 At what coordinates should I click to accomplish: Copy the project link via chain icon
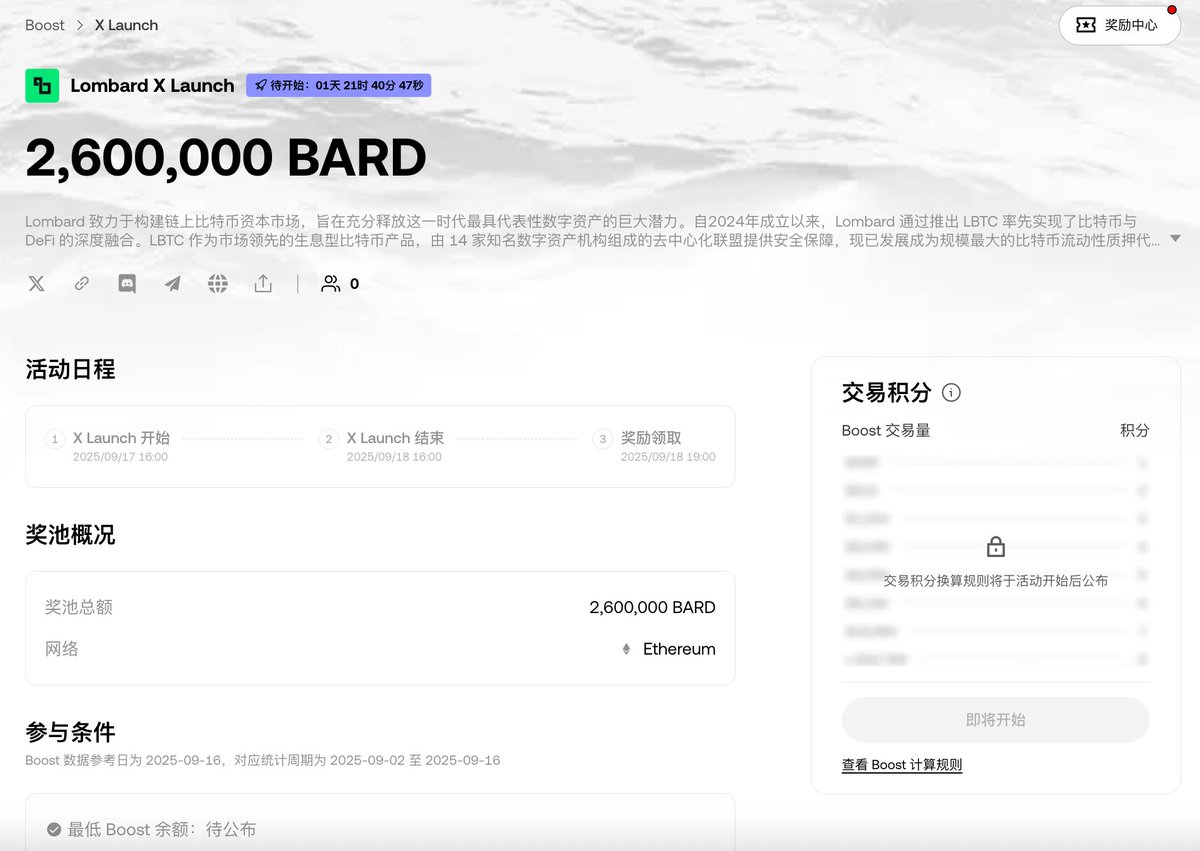[x=82, y=284]
